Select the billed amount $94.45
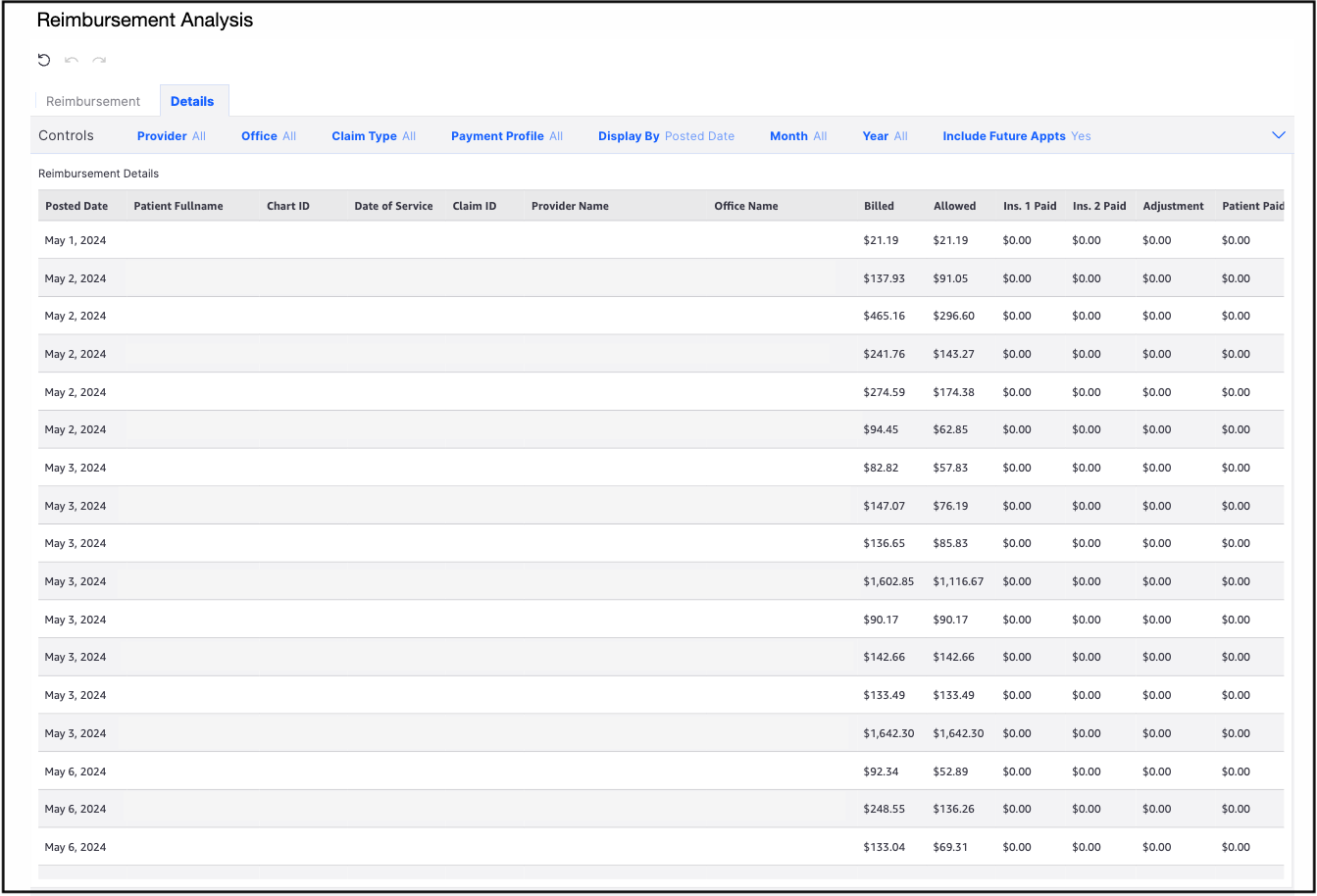1317x896 pixels. tap(881, 429)
